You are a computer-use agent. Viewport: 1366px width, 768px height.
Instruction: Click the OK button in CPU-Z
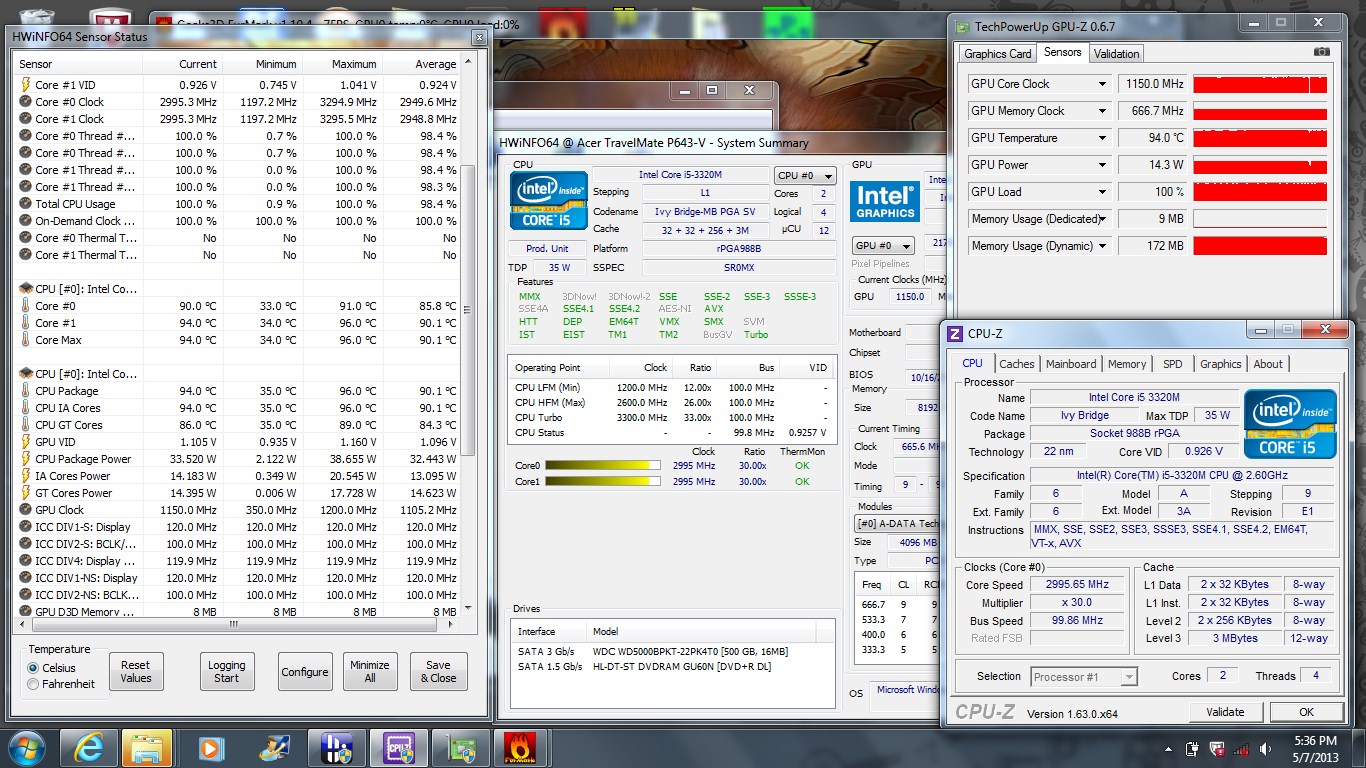(1306, 712)
